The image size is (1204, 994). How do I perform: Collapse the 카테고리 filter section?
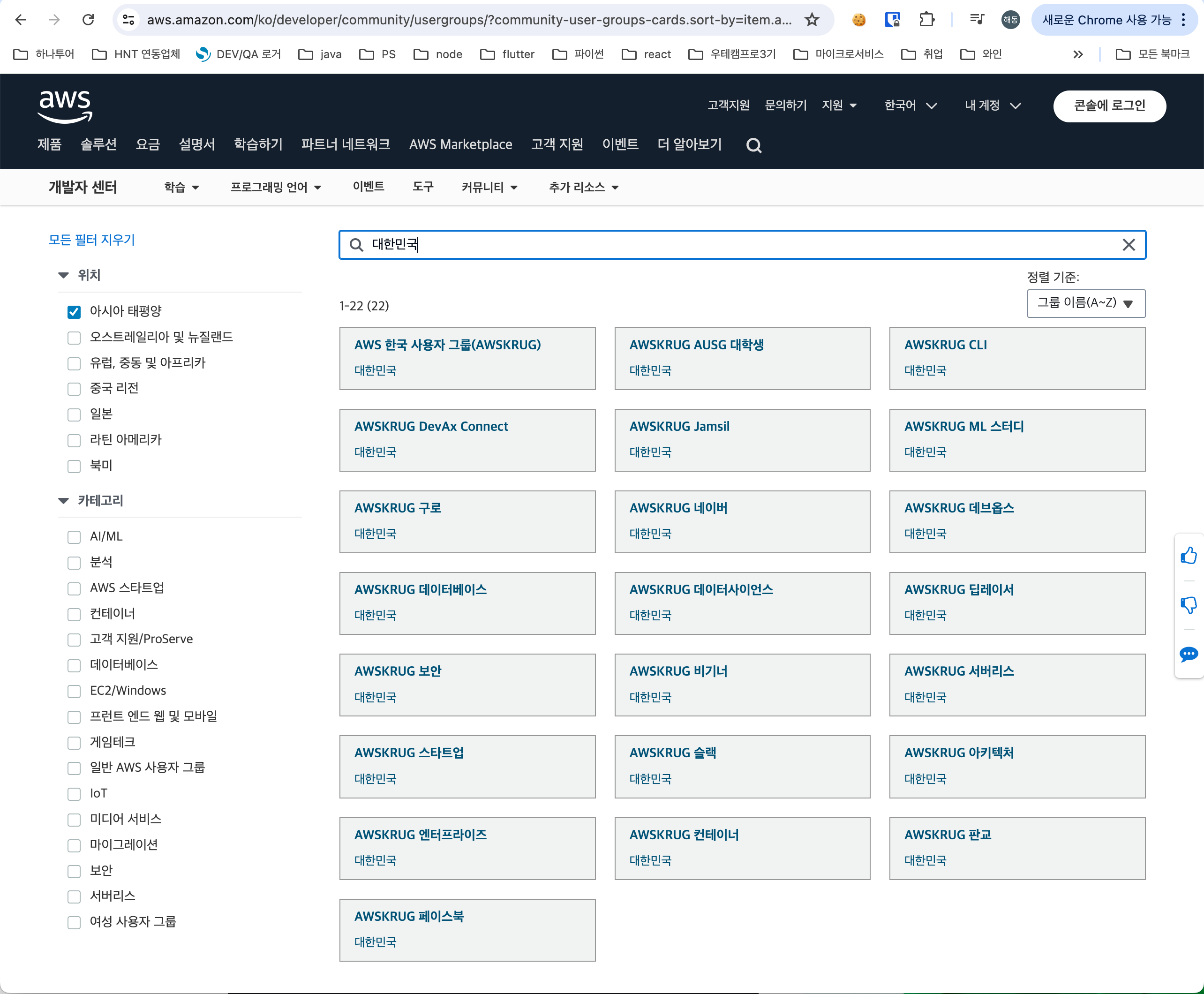[63, 501]
